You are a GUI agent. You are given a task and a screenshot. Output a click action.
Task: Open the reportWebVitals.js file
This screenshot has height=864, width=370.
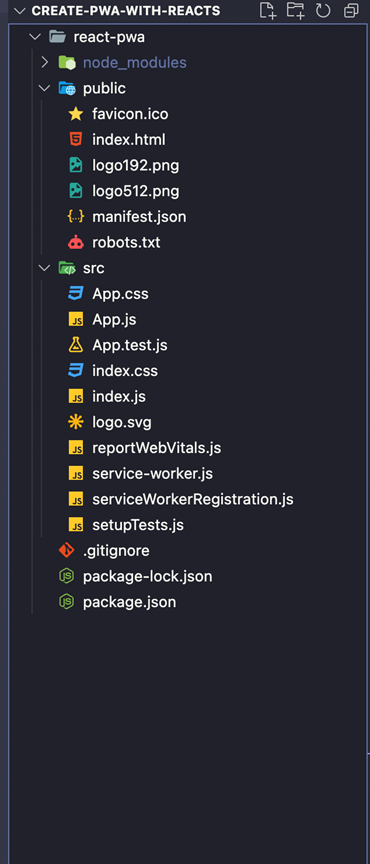157,449
